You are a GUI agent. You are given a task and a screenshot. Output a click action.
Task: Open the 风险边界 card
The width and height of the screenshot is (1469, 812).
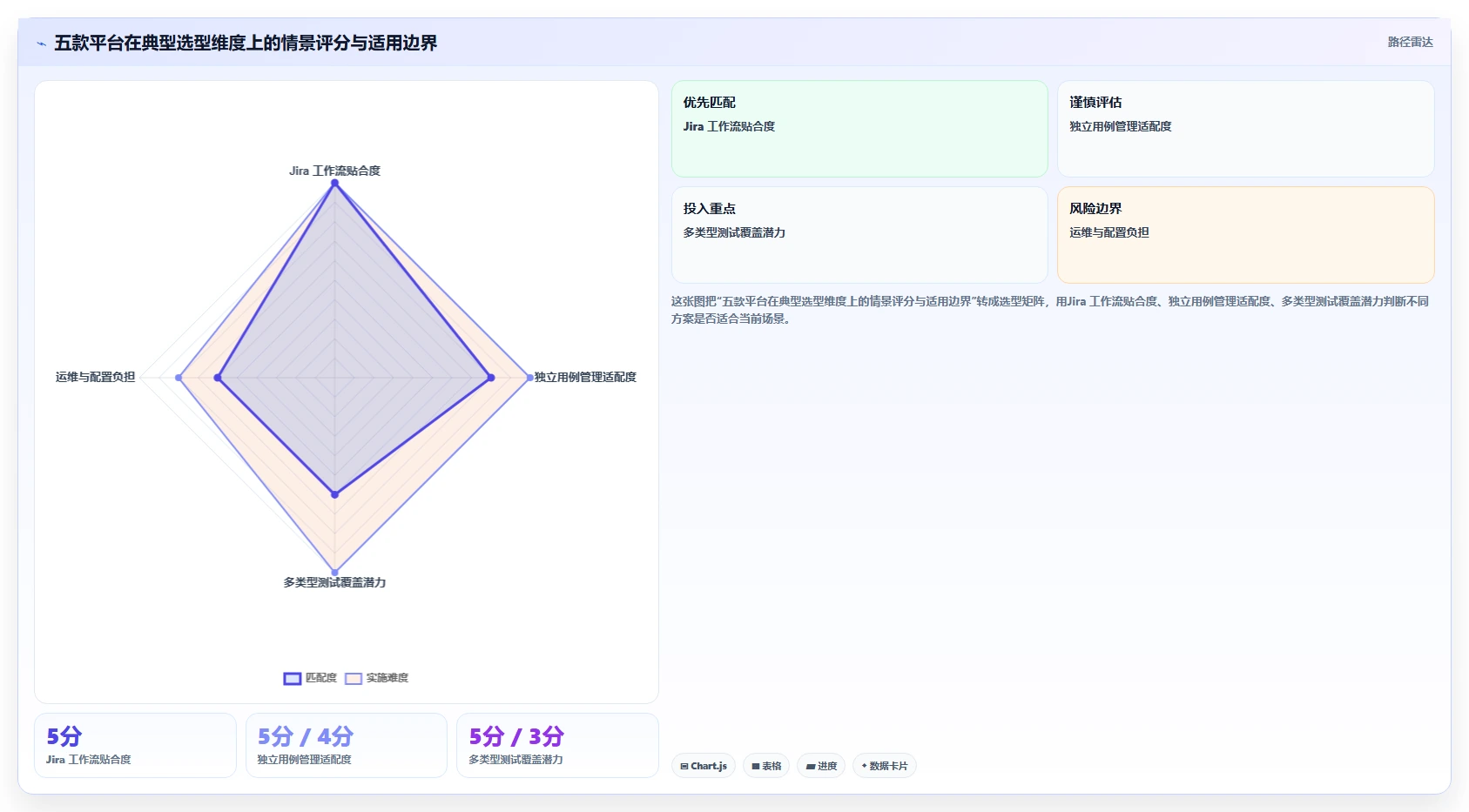pyautogui.click(x=1245, y=235)
